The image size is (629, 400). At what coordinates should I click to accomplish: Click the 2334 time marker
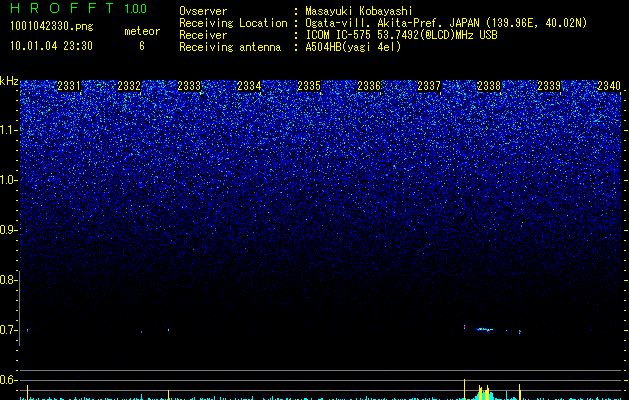coord(249,86)
